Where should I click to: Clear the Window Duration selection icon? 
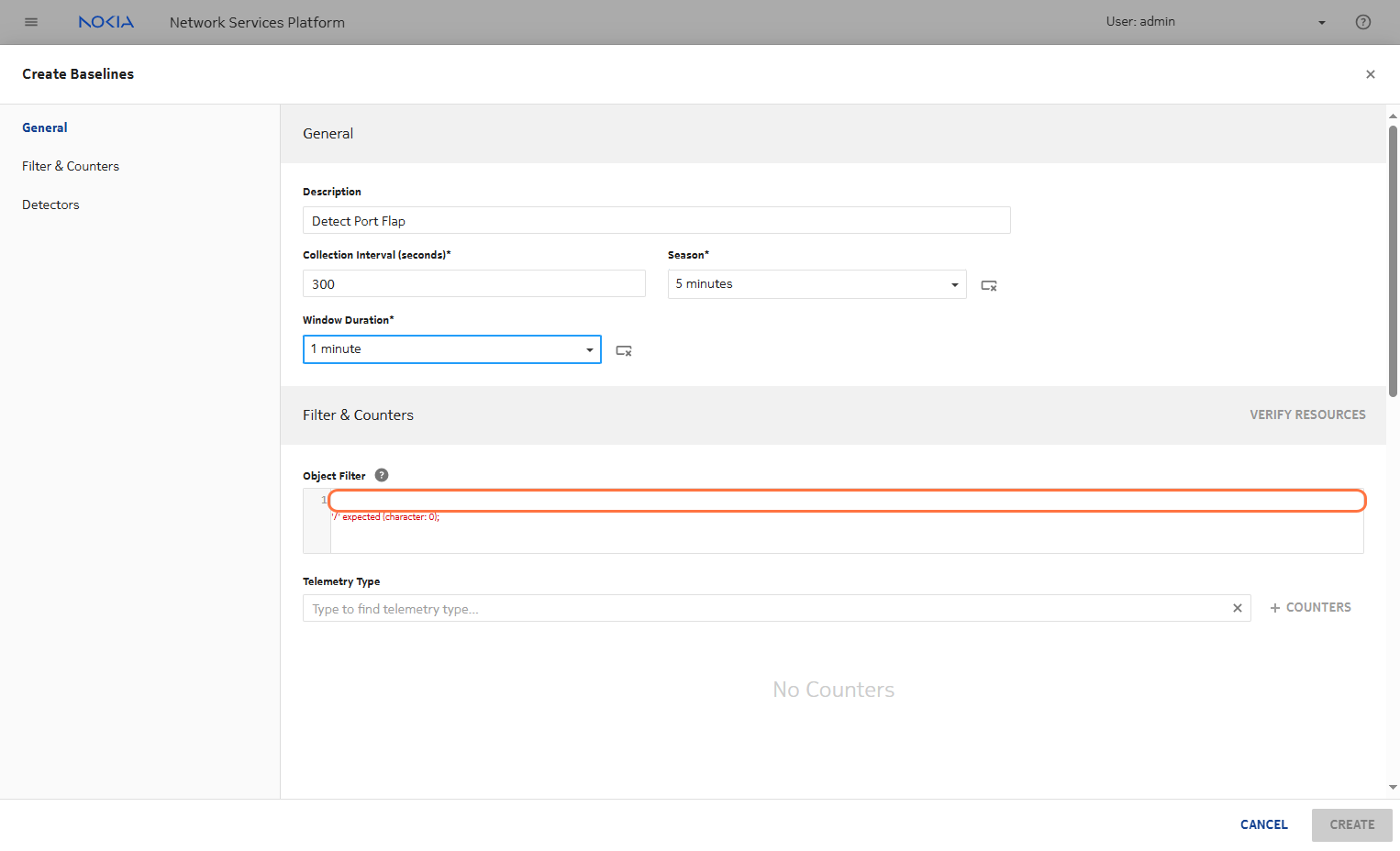point(623,350)
